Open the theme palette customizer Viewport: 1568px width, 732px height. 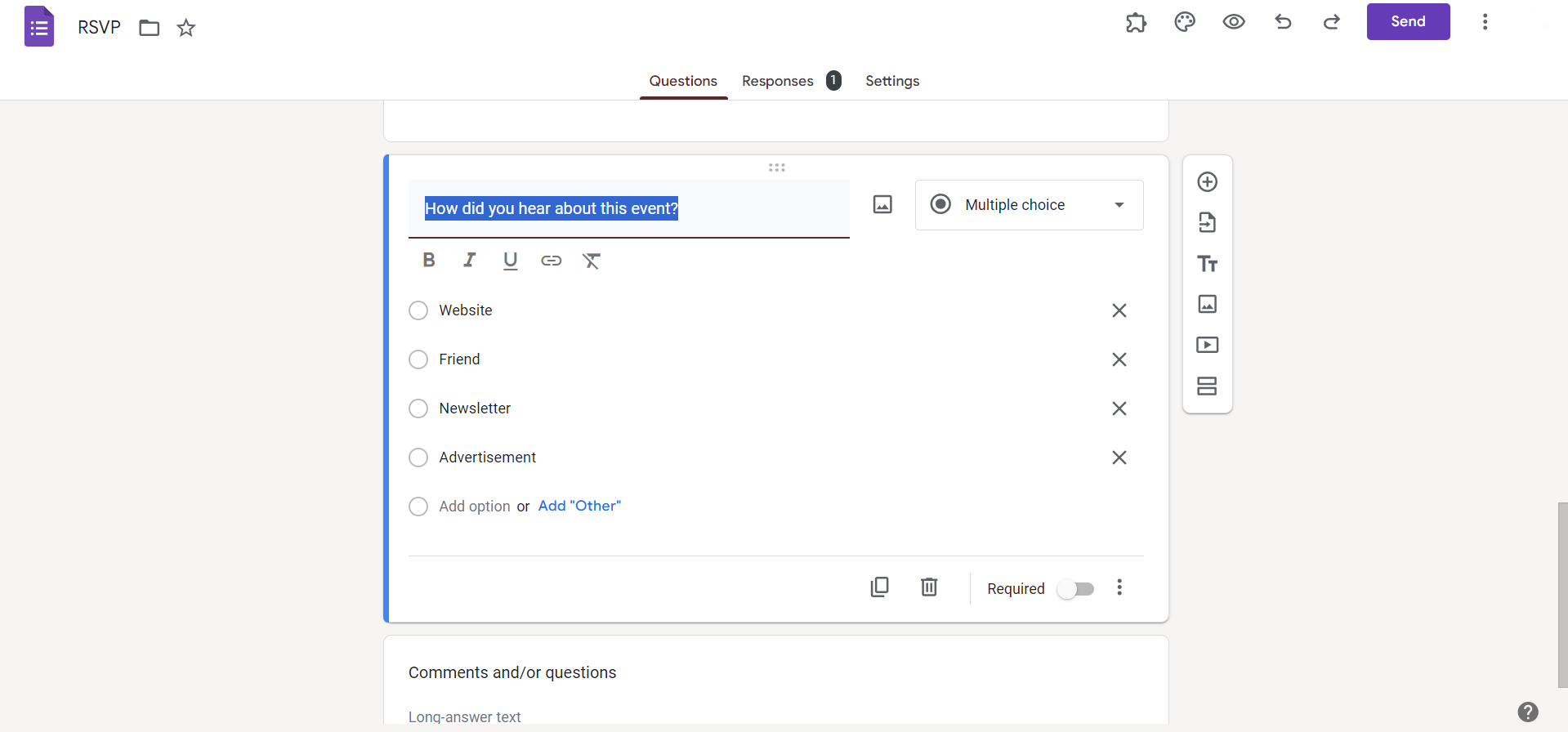[x=1184, y=22]
